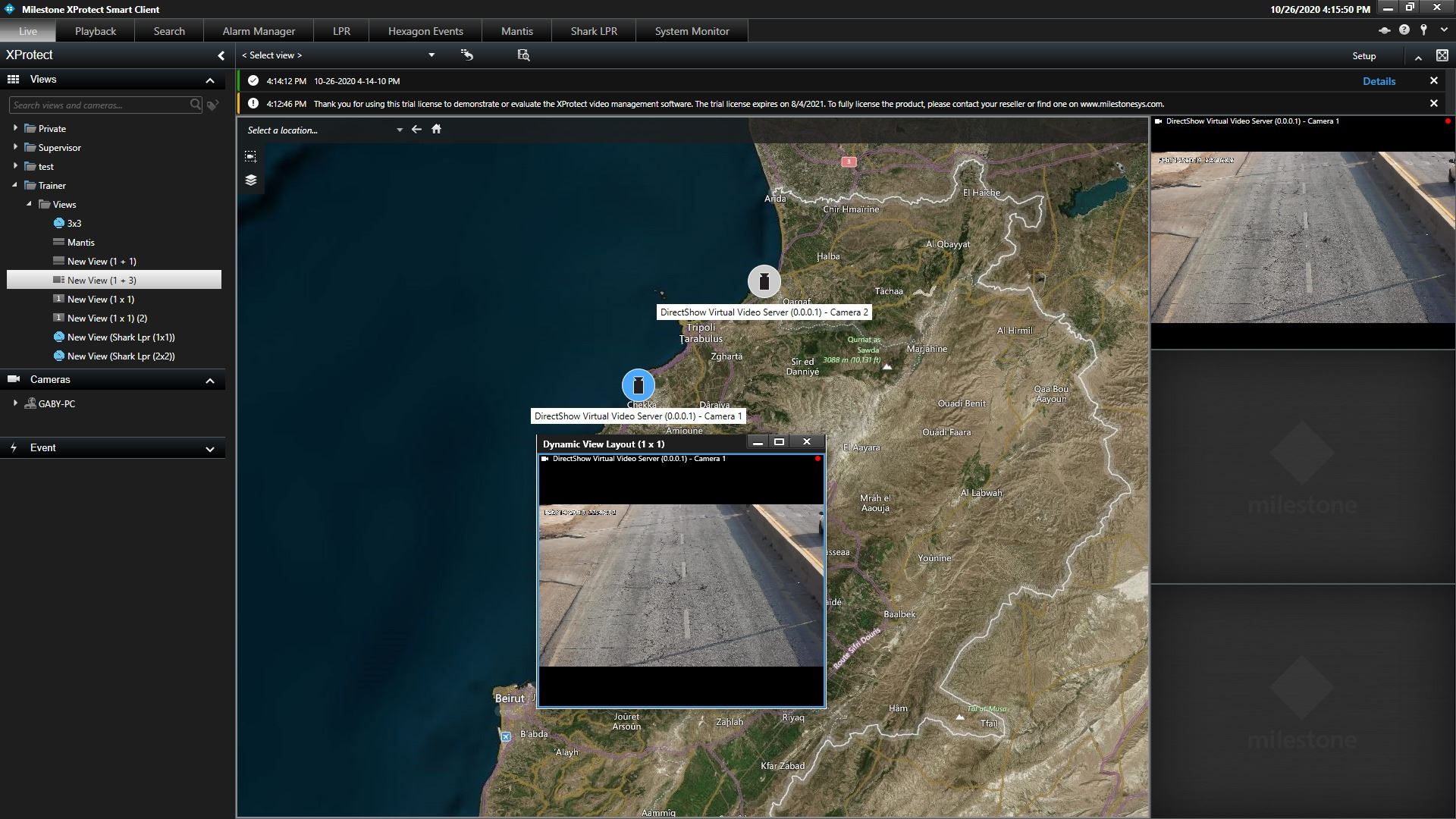Click the map back arrow
Image resolution: width=1456 pixels, height=819 pixels.
tap(416, 130)
